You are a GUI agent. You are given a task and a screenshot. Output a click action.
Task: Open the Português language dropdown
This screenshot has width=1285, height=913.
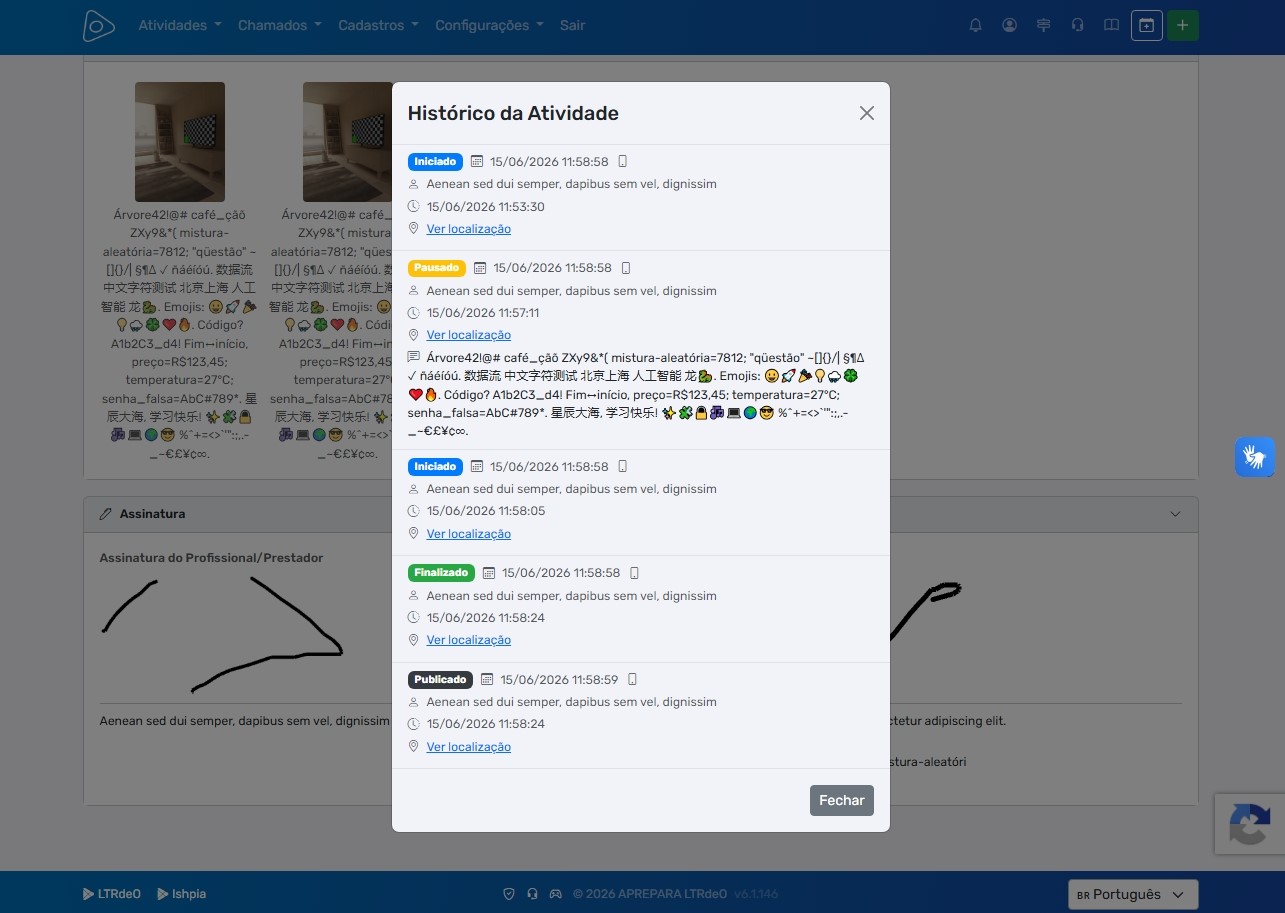click(x=1133, y=894)
